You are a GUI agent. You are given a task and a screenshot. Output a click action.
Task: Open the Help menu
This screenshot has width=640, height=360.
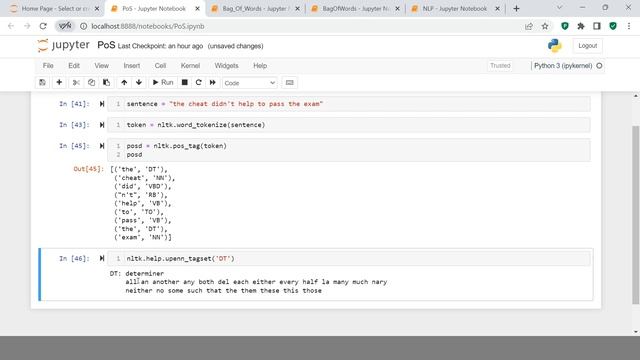[260, 66]
